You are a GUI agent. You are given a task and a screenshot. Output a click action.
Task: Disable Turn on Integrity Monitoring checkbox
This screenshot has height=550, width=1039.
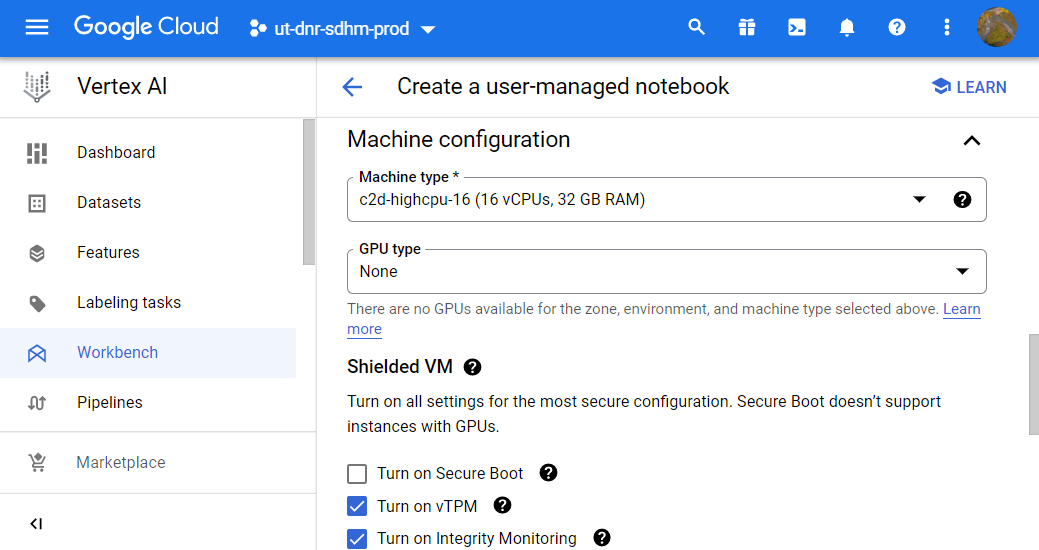(357, 538)
